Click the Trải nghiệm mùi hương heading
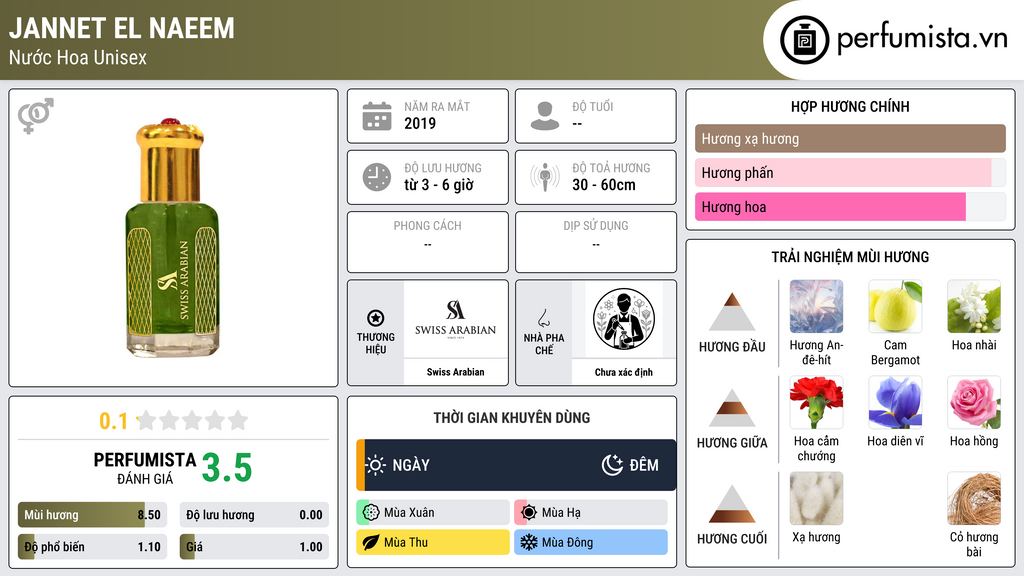 850,257
